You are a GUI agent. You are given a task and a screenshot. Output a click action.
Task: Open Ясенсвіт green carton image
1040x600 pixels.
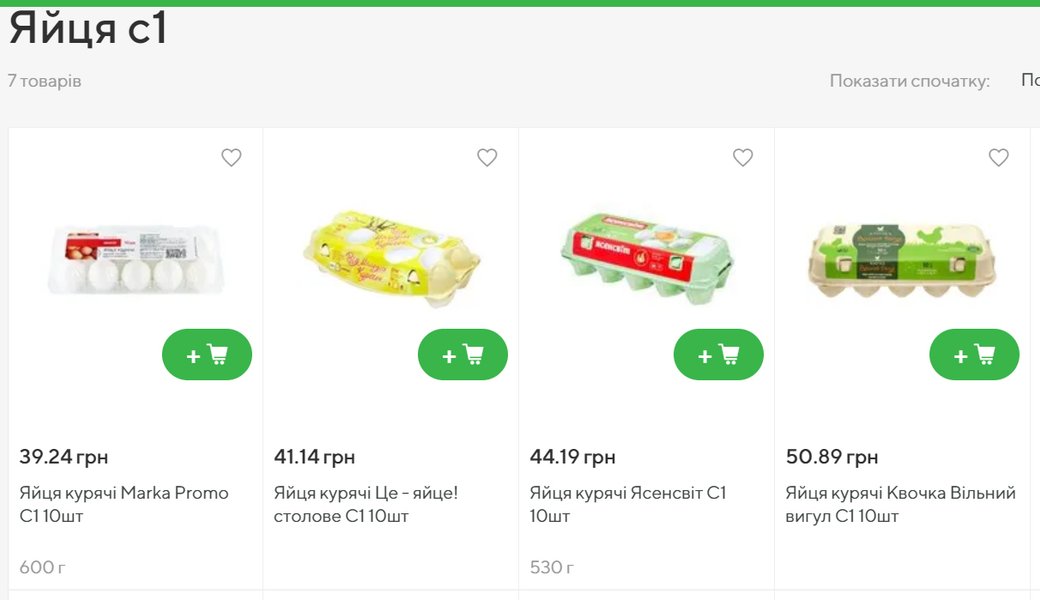point(647,257)
